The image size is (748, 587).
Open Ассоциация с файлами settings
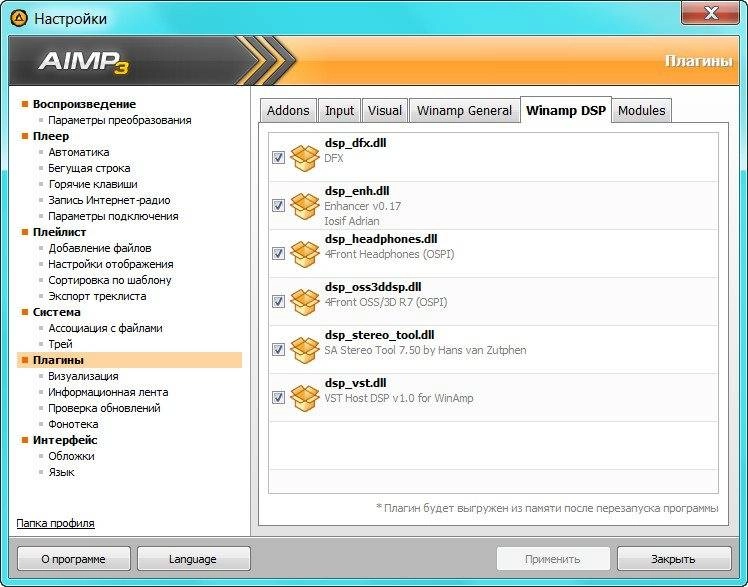105,328
